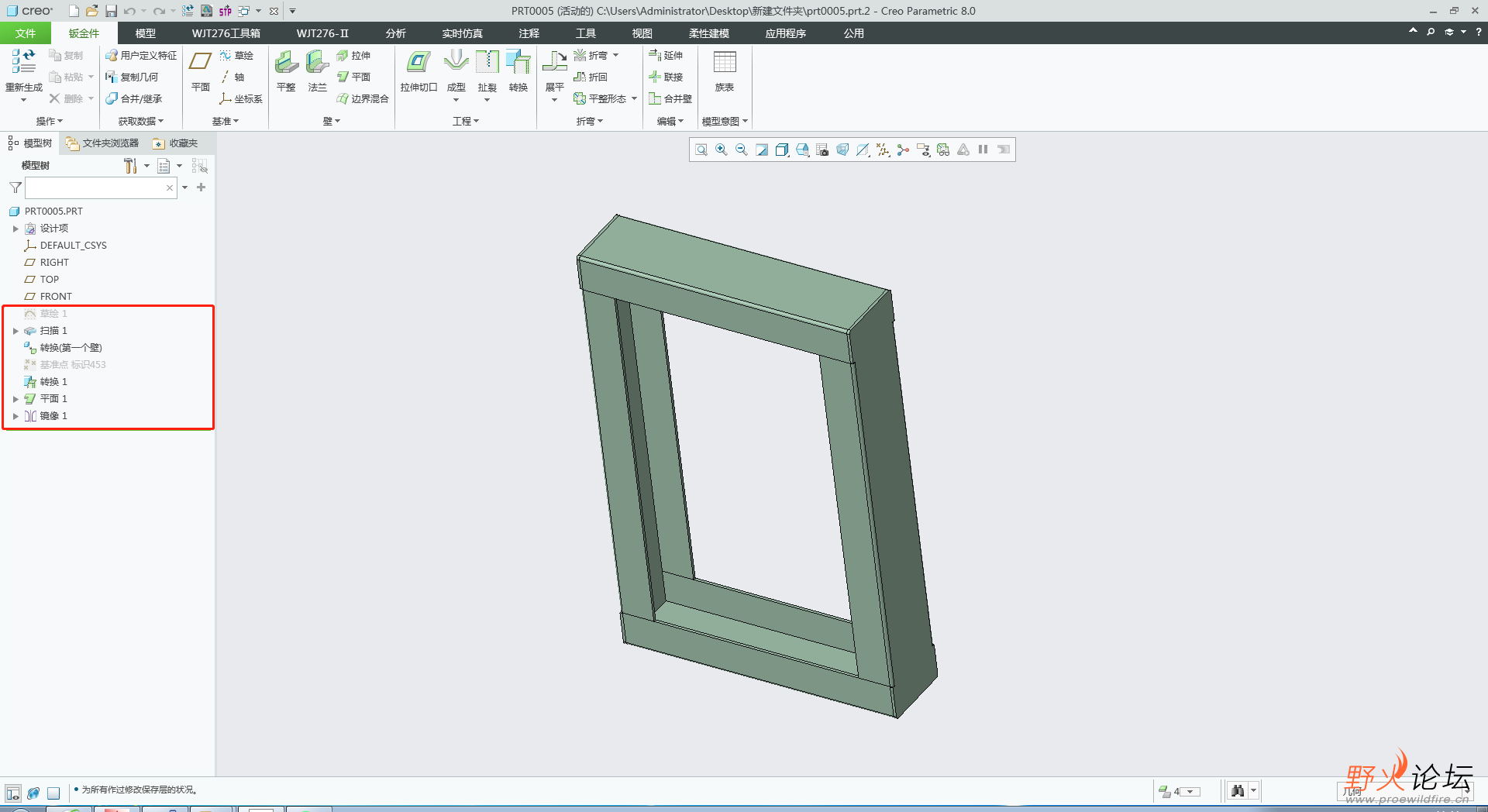The height and width of the screenshot is (812, 1488).
Task: Open the 文件夹浏览器 tab
Action: pos(102,143)
